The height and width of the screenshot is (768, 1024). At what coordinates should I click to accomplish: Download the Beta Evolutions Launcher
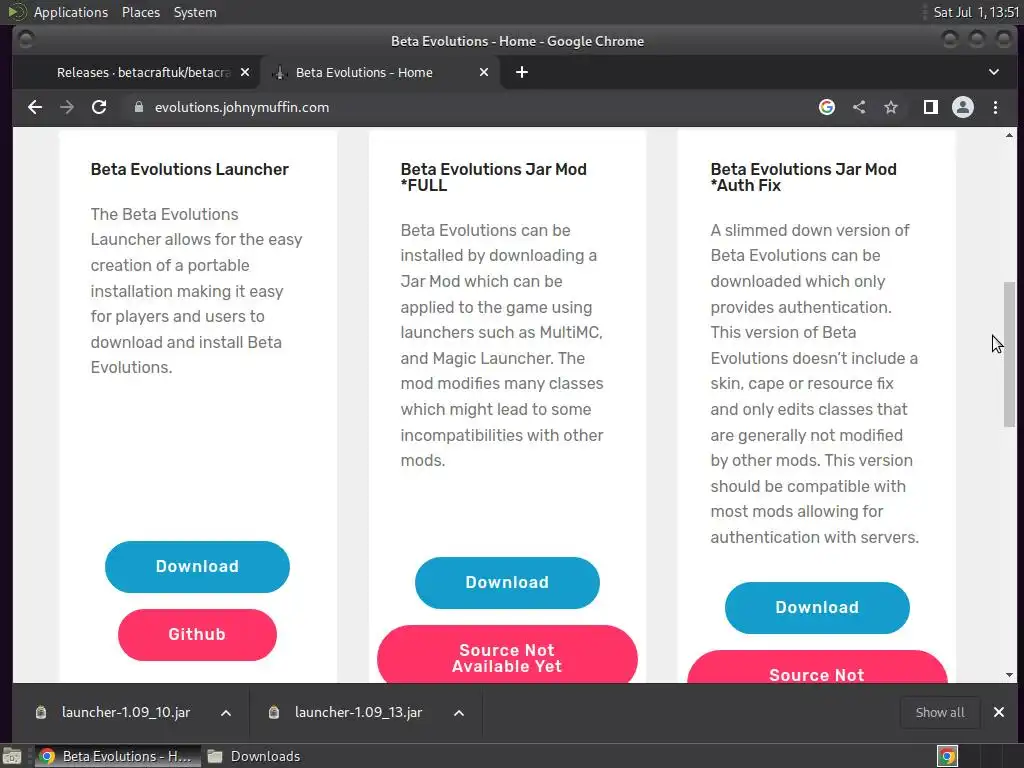197,567
